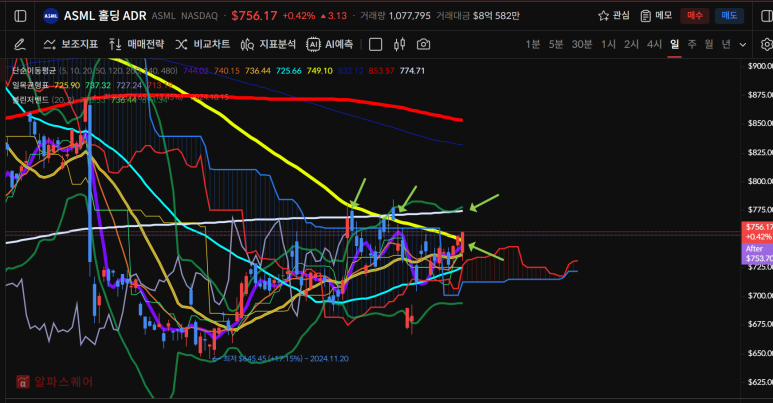This screenshot has width=773, height=403.
Task: Select the pen drawing tool
Action: (20, 44)
